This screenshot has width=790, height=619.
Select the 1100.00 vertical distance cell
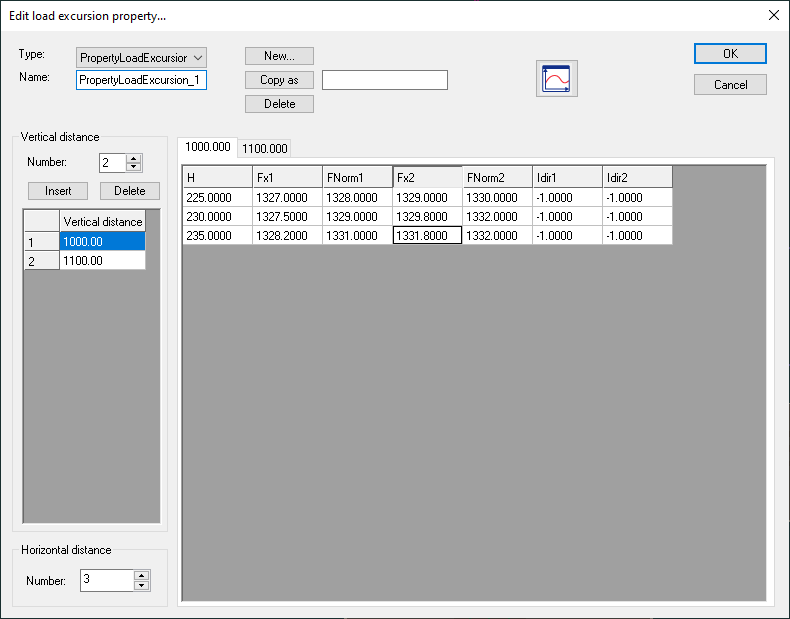(x=102, y=260)
